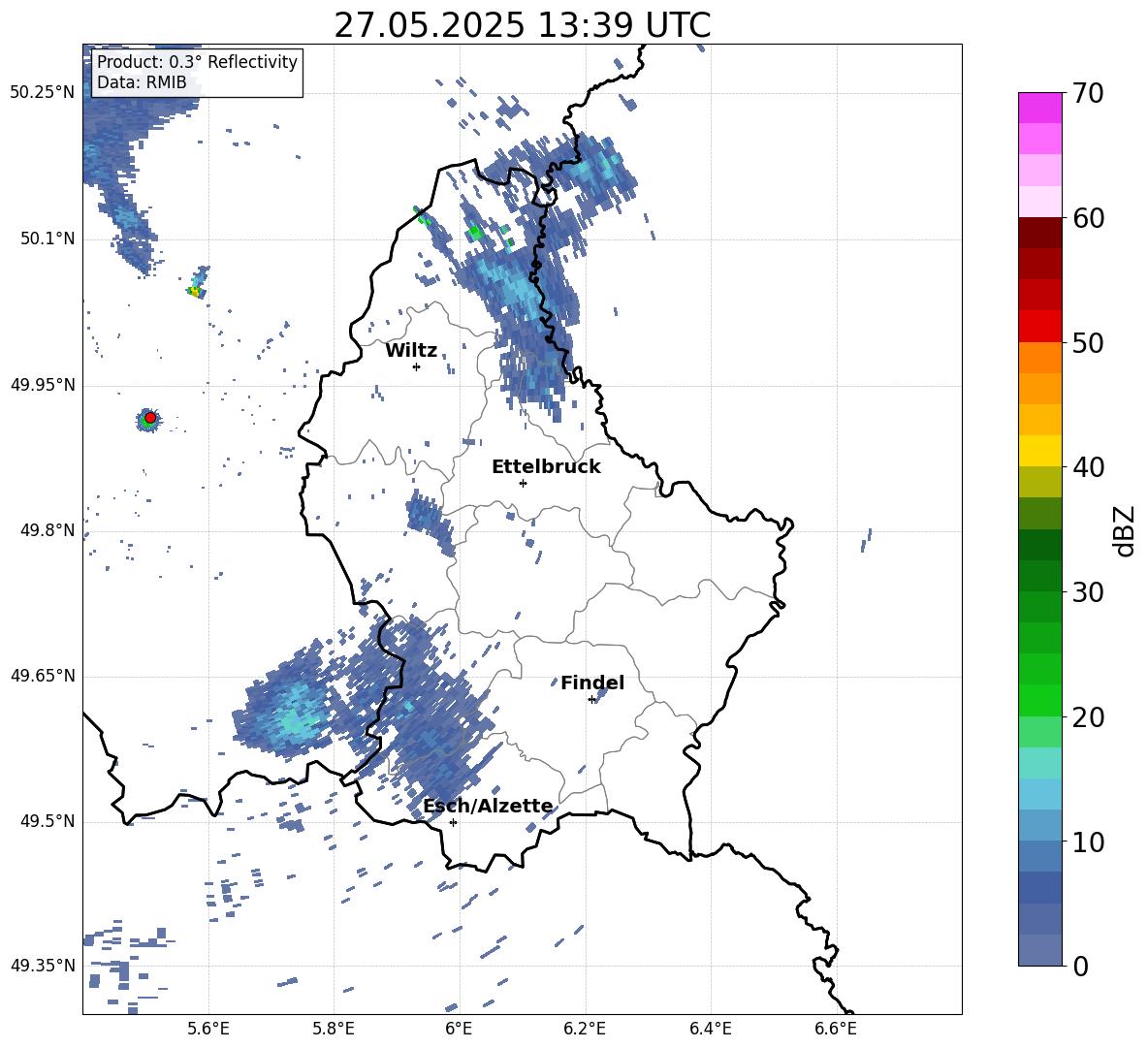
Task: Click the 'Product: 0.3° Reflectivity' label
Action: pos(197,62)
